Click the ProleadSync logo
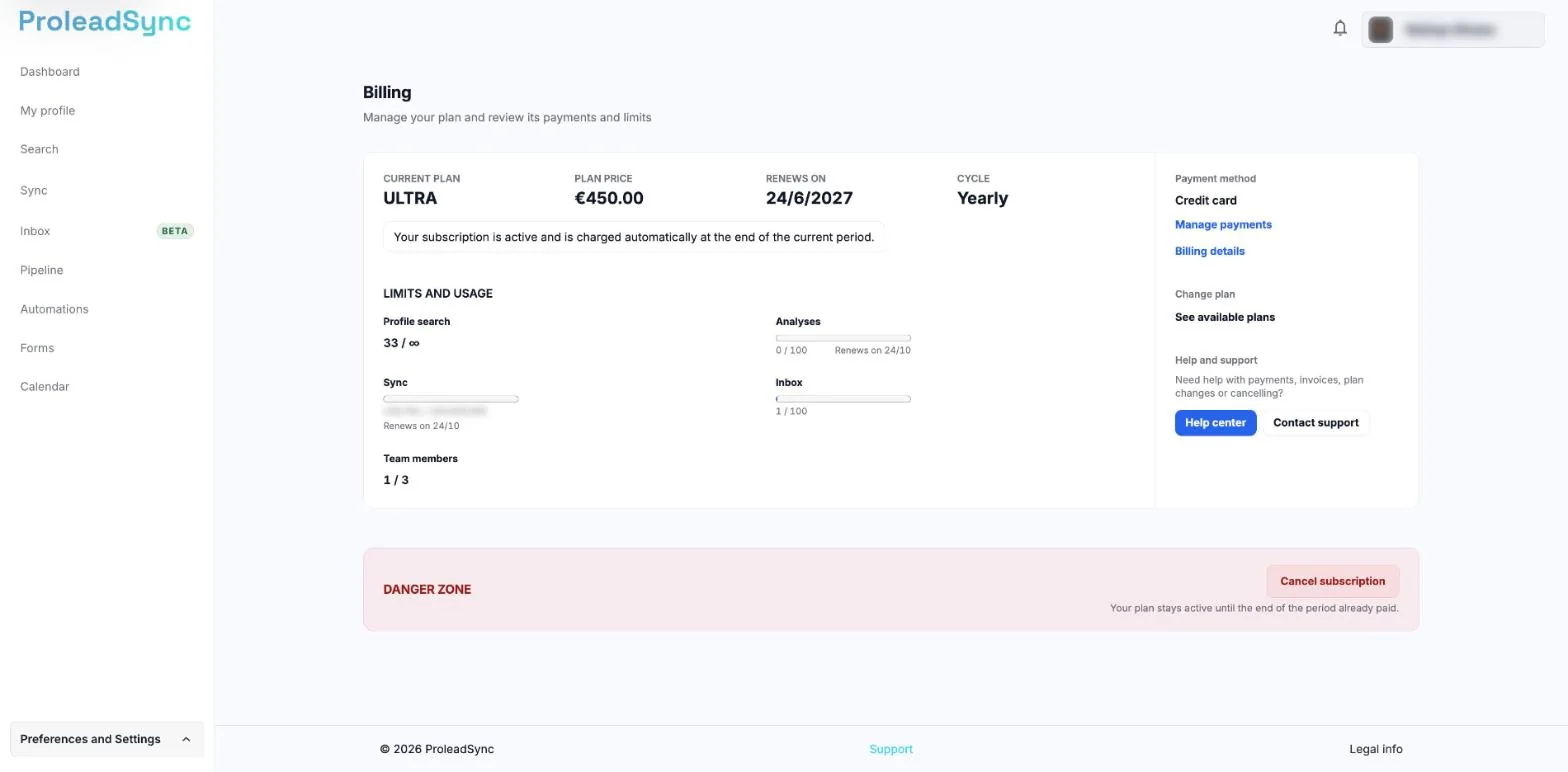Viewport: 1568px width, 772px height. tap(105, 22)
